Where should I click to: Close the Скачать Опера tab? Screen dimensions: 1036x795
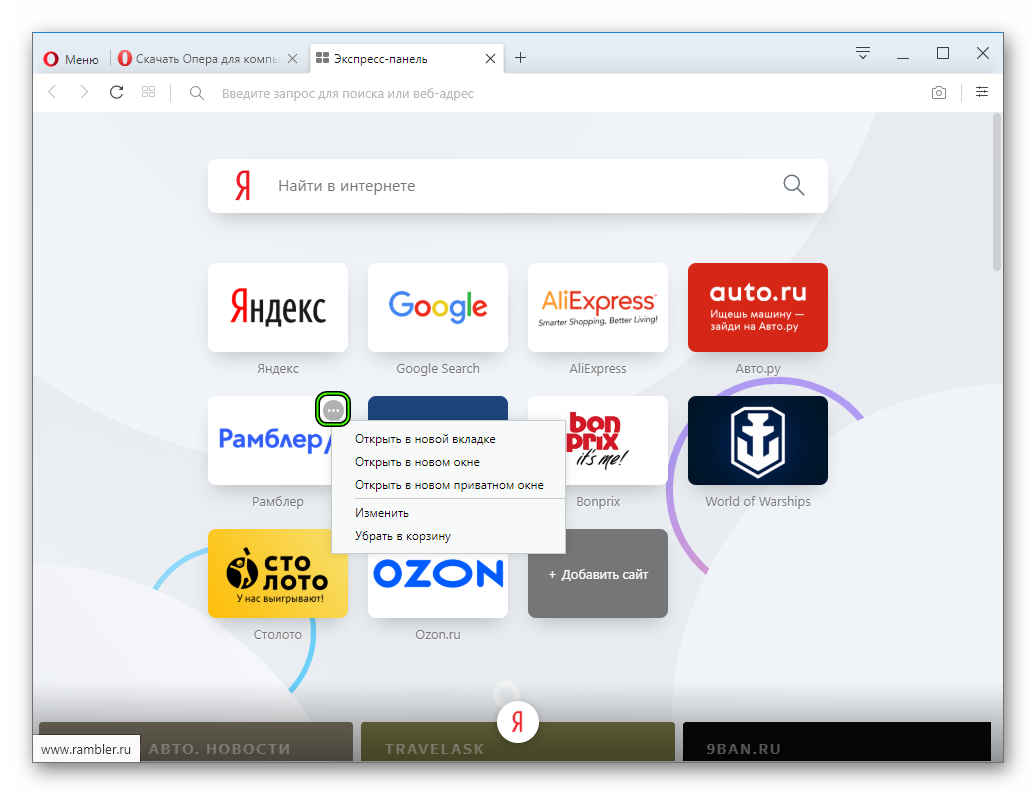(x=293, y=59)
